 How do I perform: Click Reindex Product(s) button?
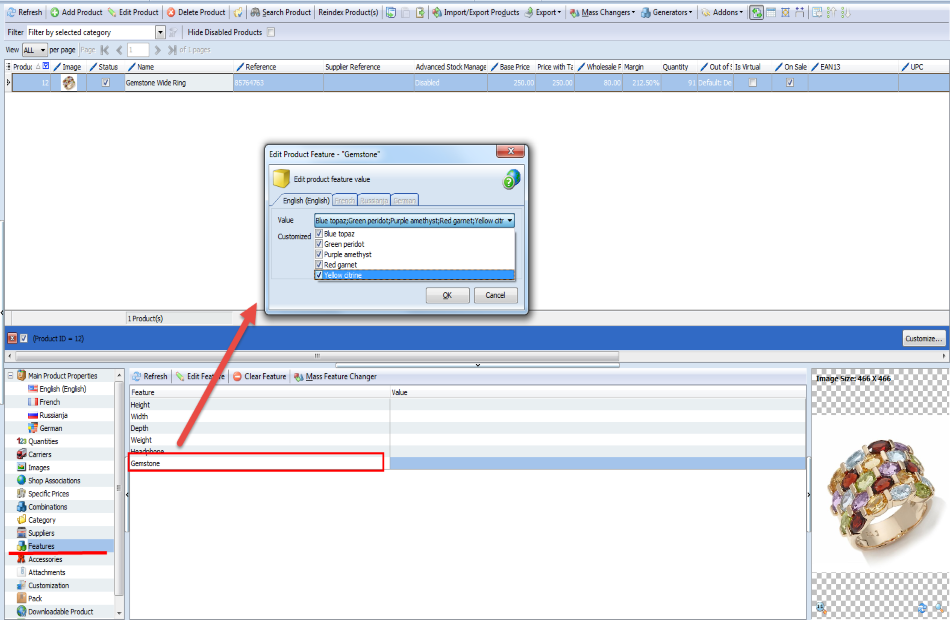[x=348, y=12]
